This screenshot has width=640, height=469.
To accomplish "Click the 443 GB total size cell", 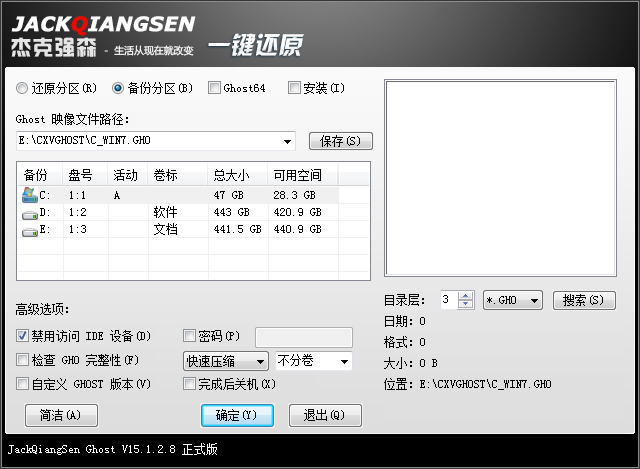I will 231,212.
